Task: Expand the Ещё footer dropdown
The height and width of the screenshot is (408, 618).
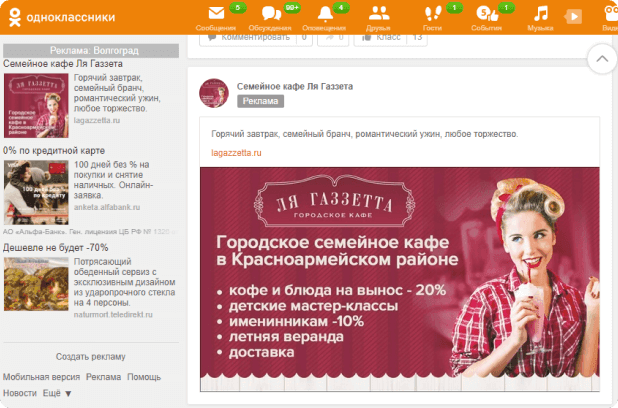Action: (57, 393)
